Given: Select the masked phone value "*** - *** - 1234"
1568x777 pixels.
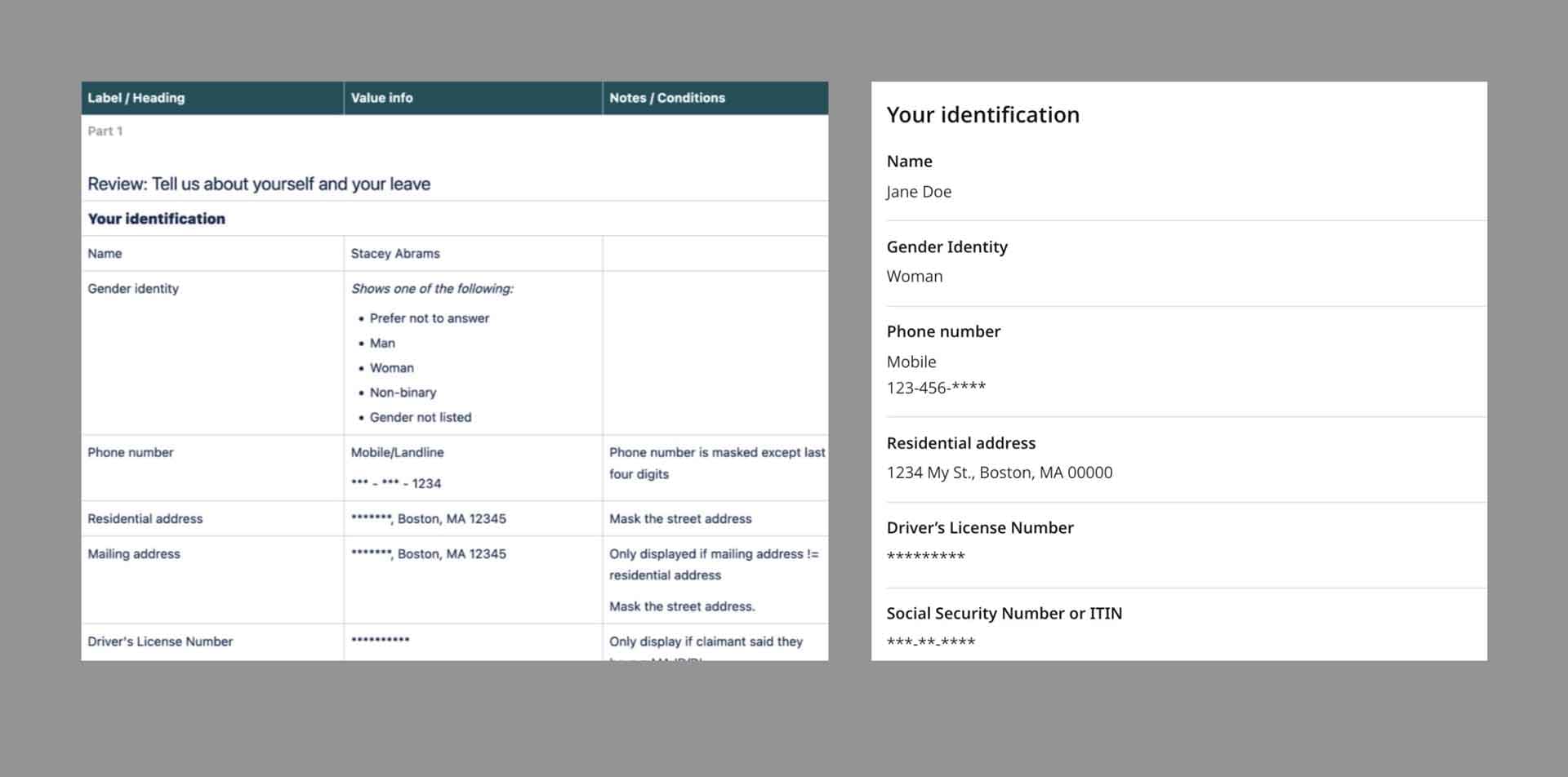Looking at the screenshot, I should pyautogui.click(x=395, y=482).
